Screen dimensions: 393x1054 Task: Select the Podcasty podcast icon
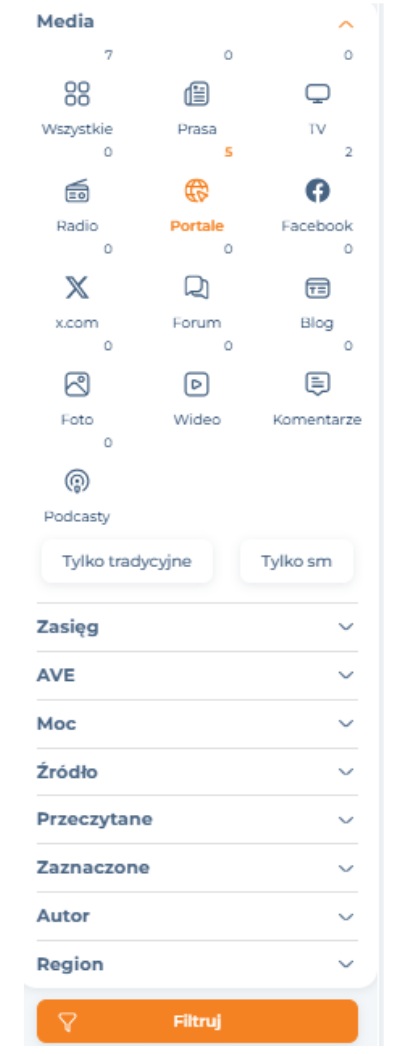[77, 481]
